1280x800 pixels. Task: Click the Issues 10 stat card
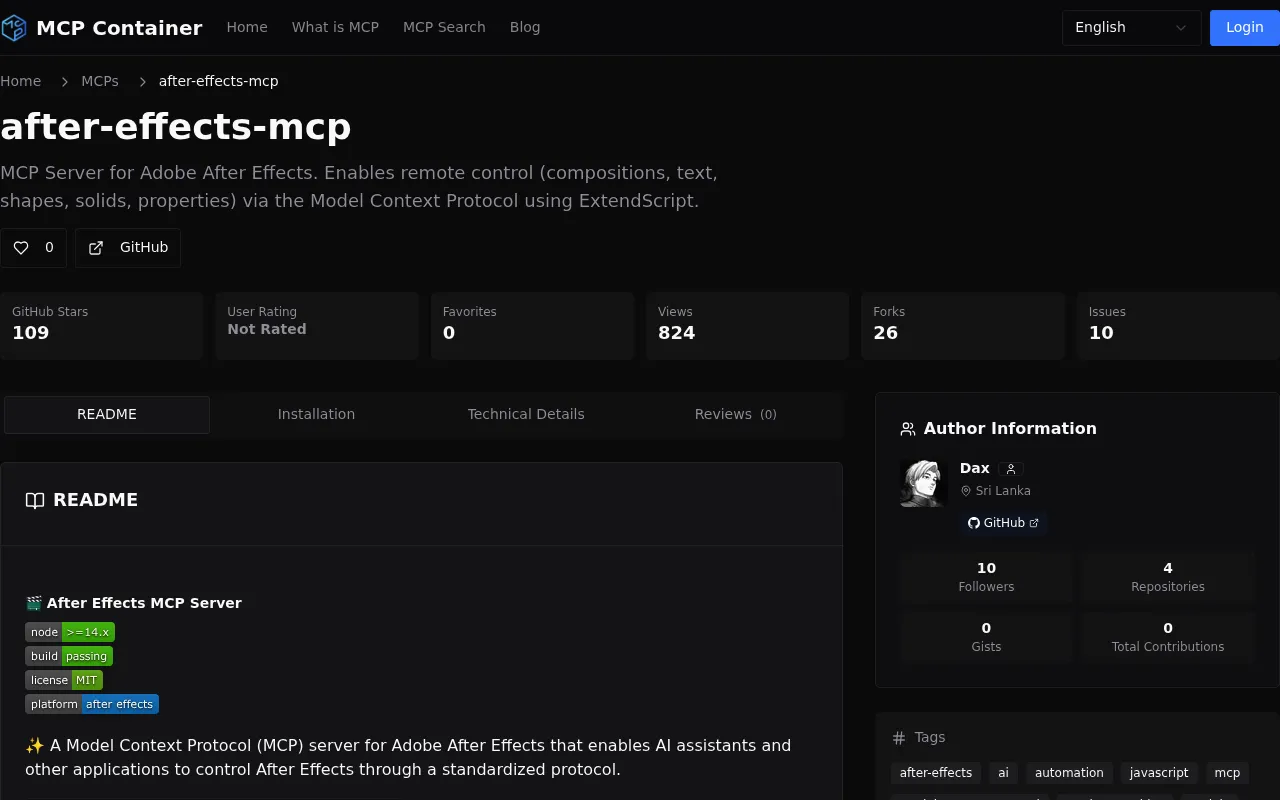point(1178,326)
